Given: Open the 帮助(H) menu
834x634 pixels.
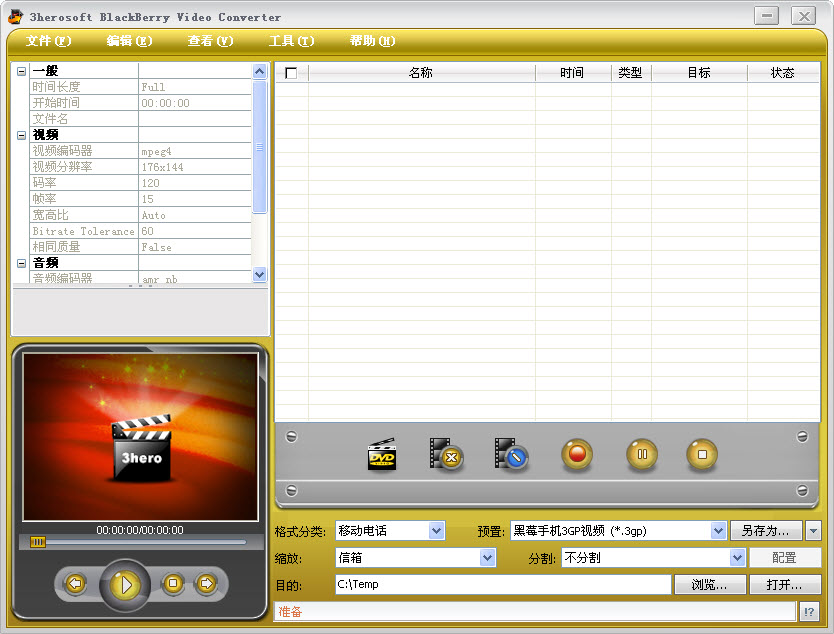Looking at the screenshot, I should point(372,41).
